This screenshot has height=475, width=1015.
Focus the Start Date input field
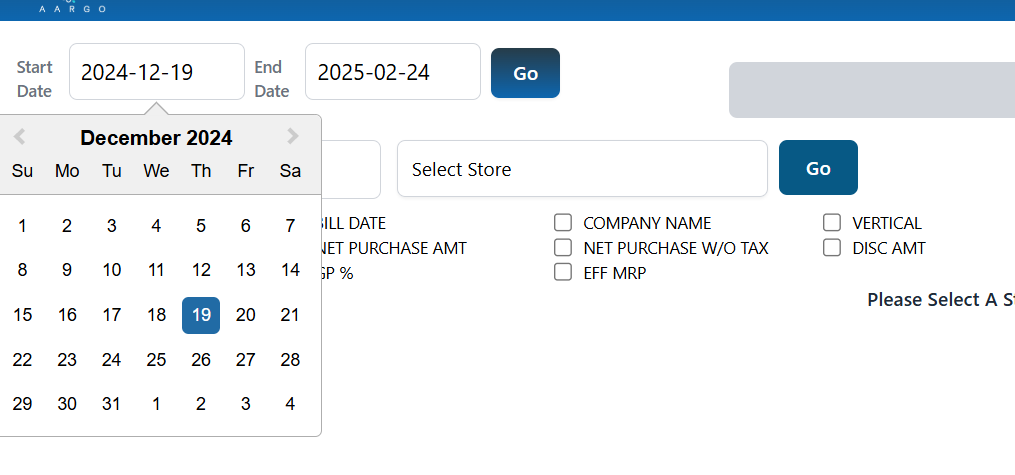(157, 72)
